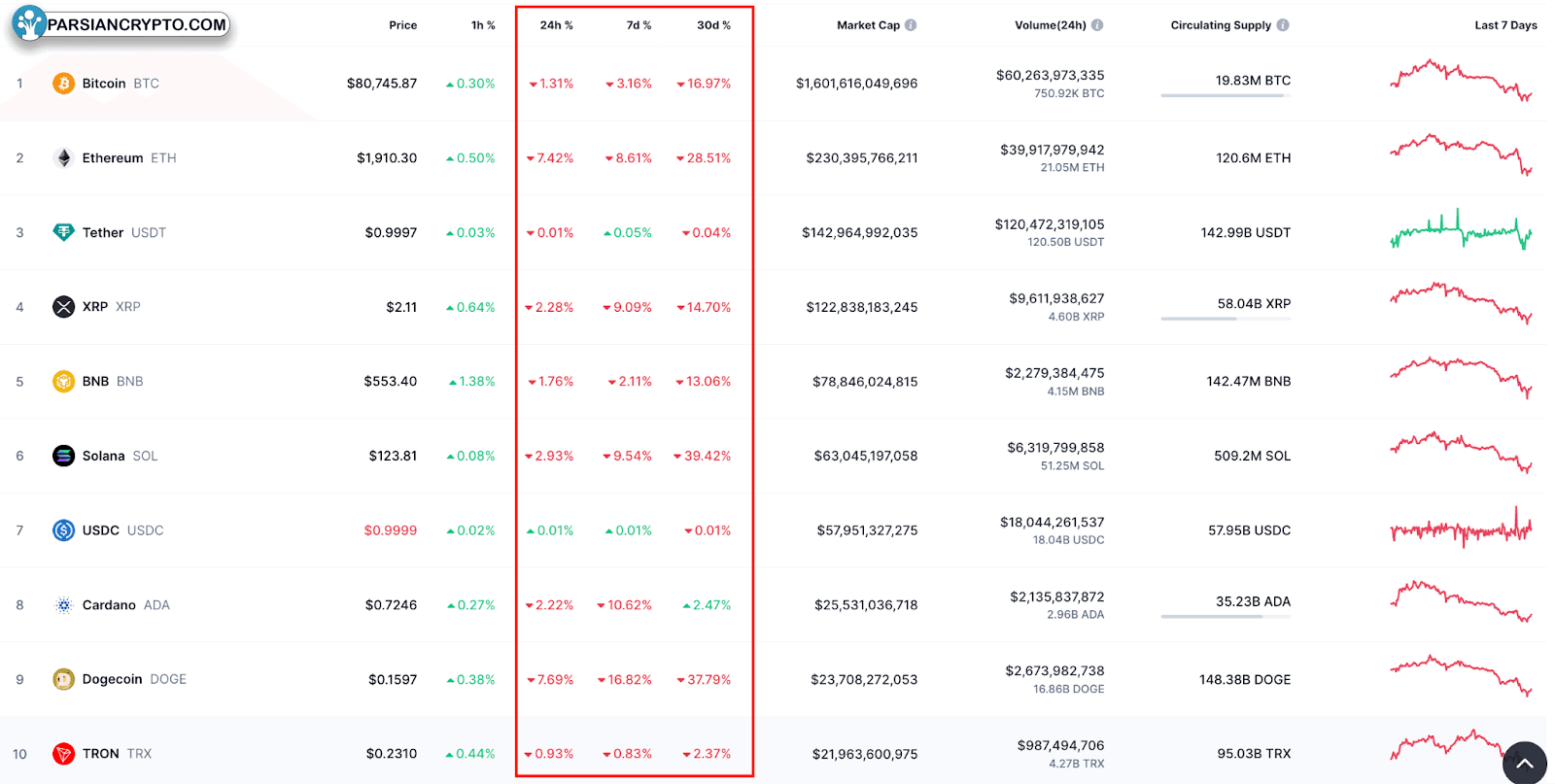Sort by Volume(24h) column header
Viewport: 1555px width, 784px height.
pos(1051,25)
